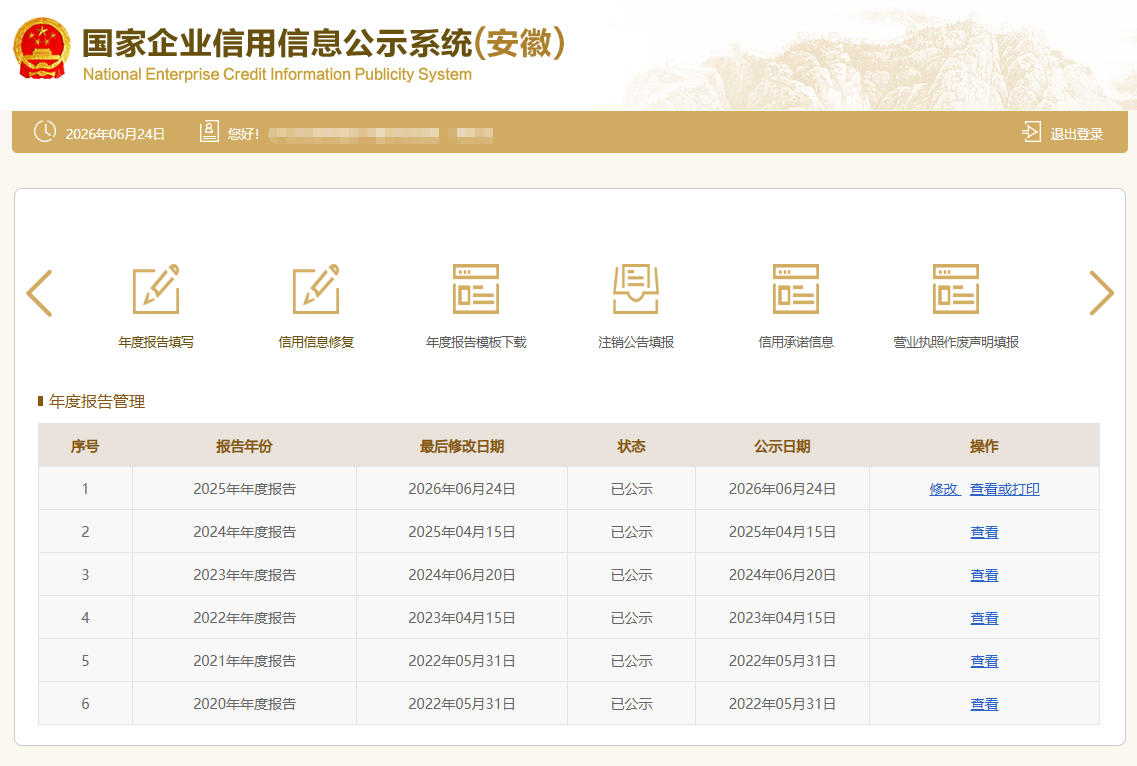Screen dimensions: 1137x766
Task: Click the 2025年年度报告 cell
Action: (x=244, y=489)
